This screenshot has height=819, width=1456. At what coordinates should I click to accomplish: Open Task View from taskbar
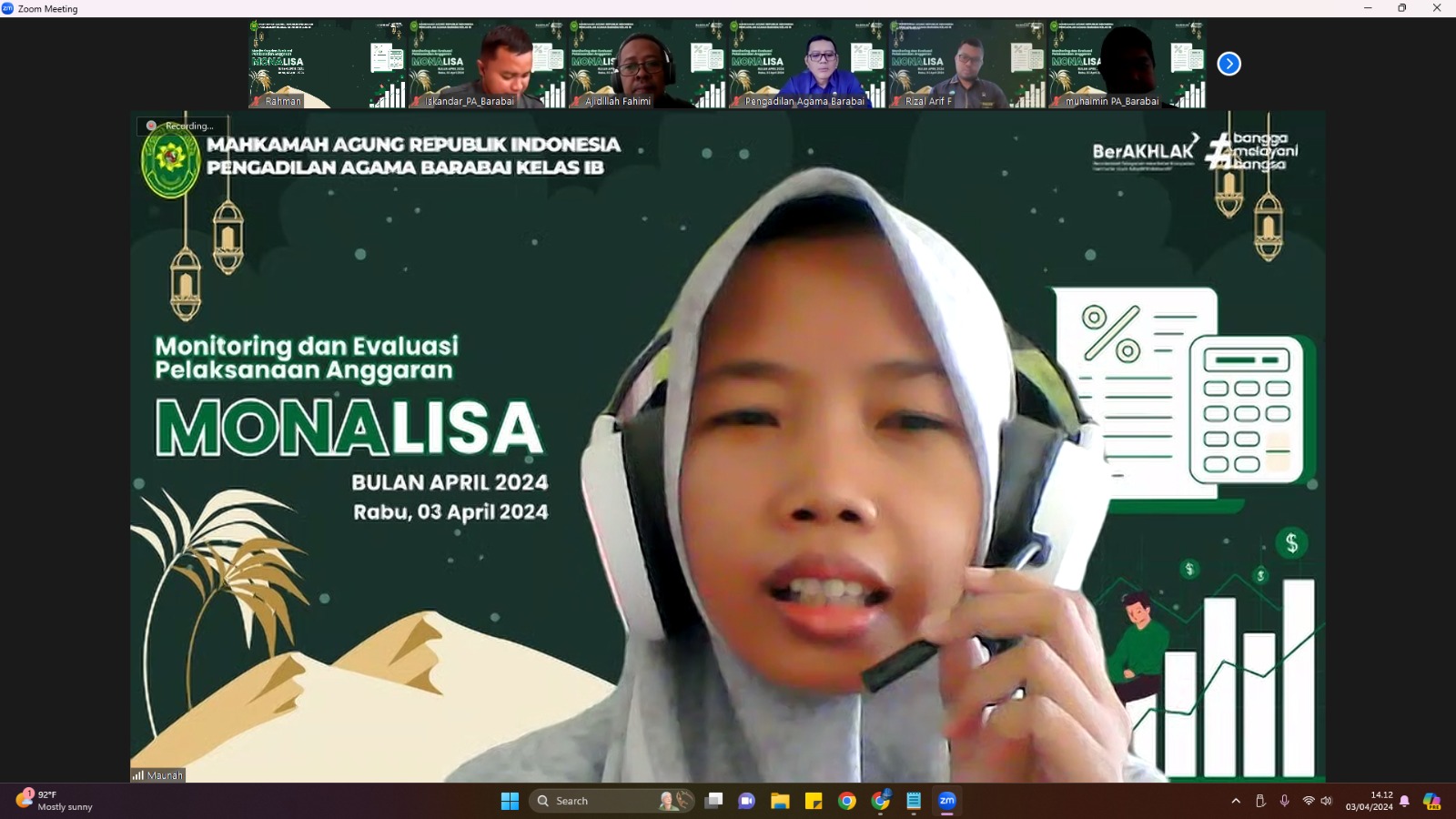tap(714, 801)
